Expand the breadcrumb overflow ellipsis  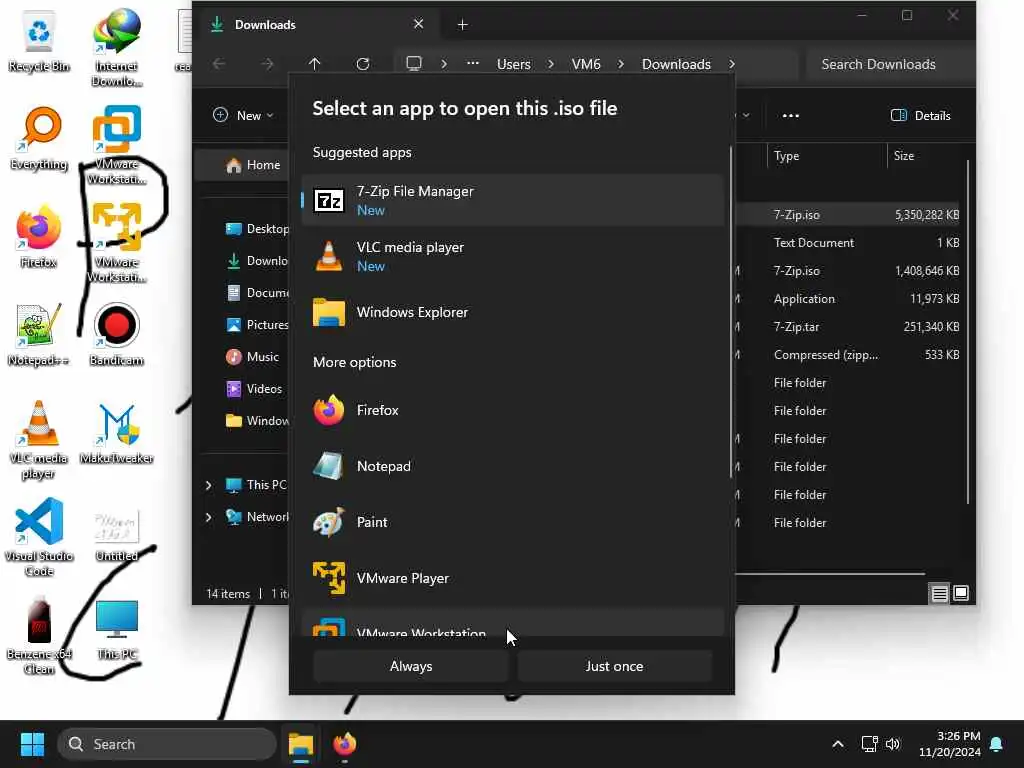[473, 63]
